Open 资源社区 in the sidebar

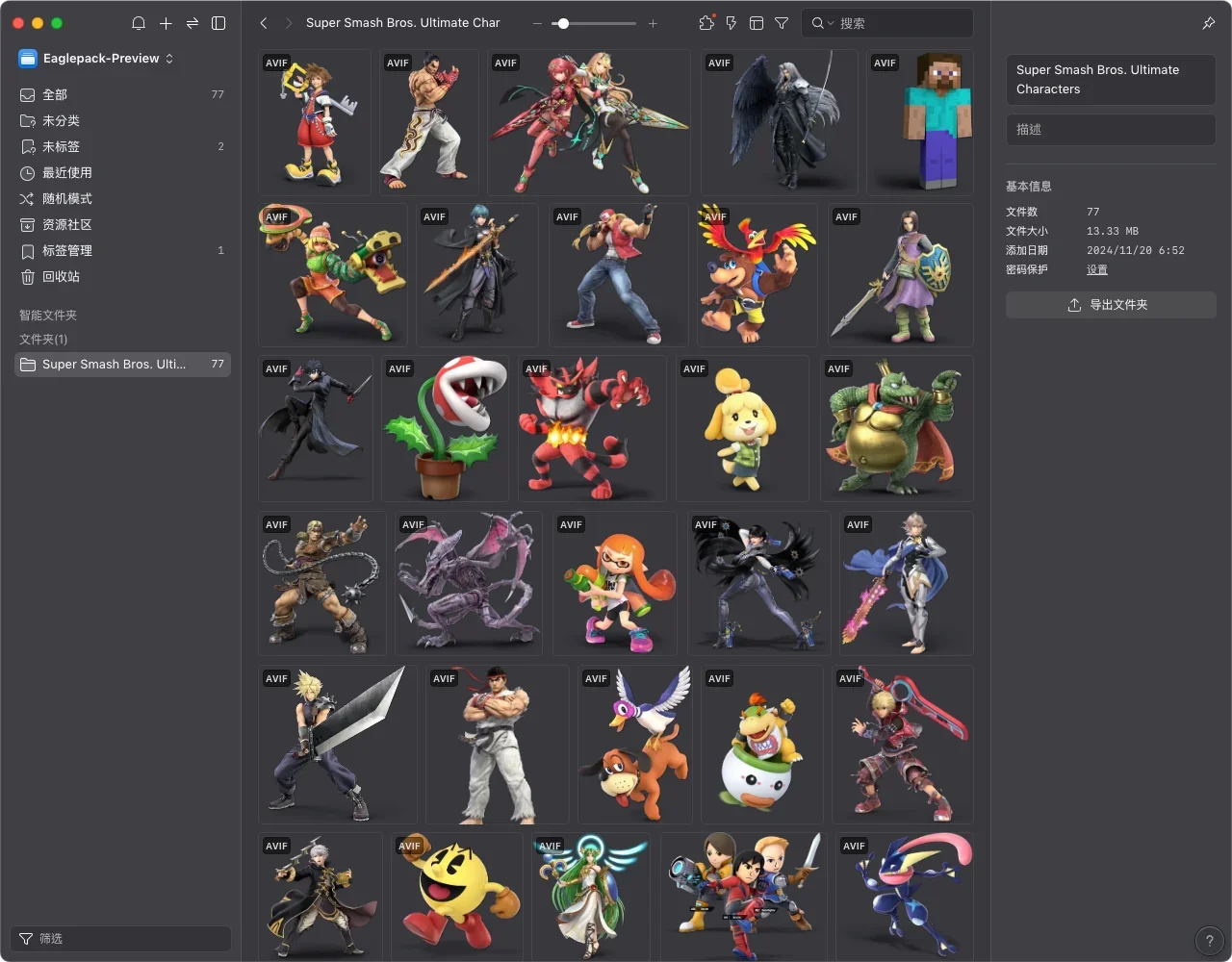(122, 224)
